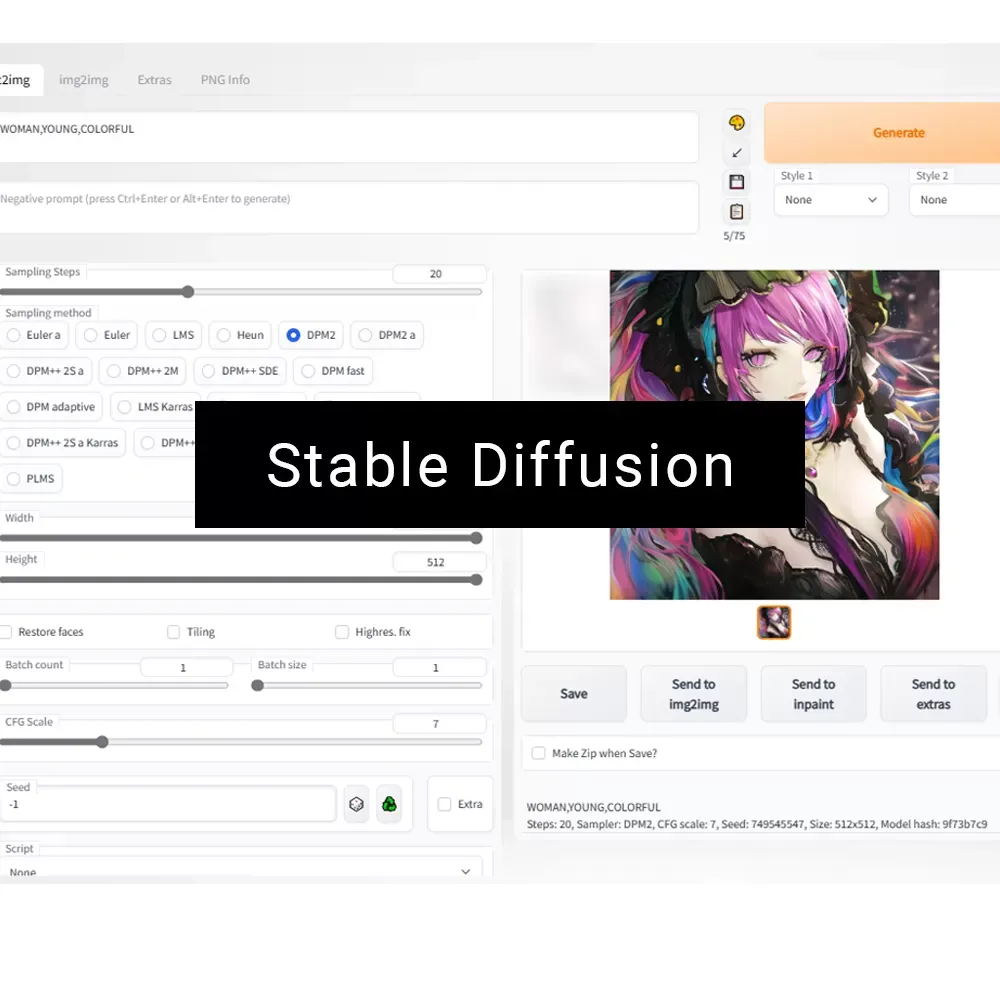
Task: Reuse last seed via the green recycle icon
Action: click(x=391, y=803)
